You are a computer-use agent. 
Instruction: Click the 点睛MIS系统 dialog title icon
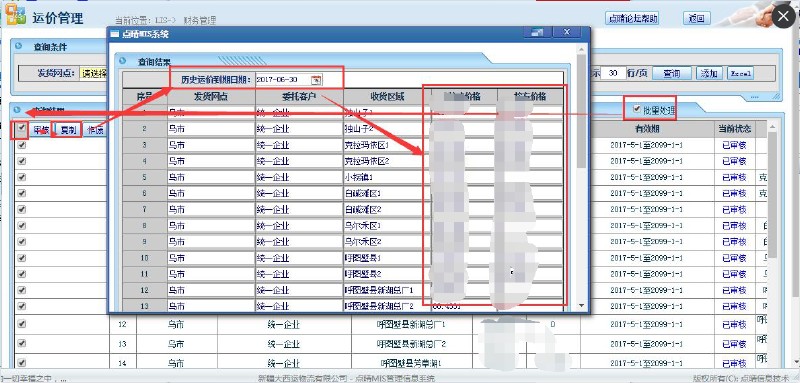115,34
